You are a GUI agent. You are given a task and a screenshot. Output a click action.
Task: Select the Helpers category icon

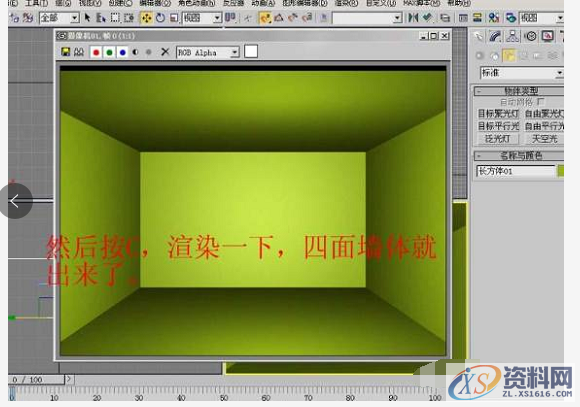[538, 56]
